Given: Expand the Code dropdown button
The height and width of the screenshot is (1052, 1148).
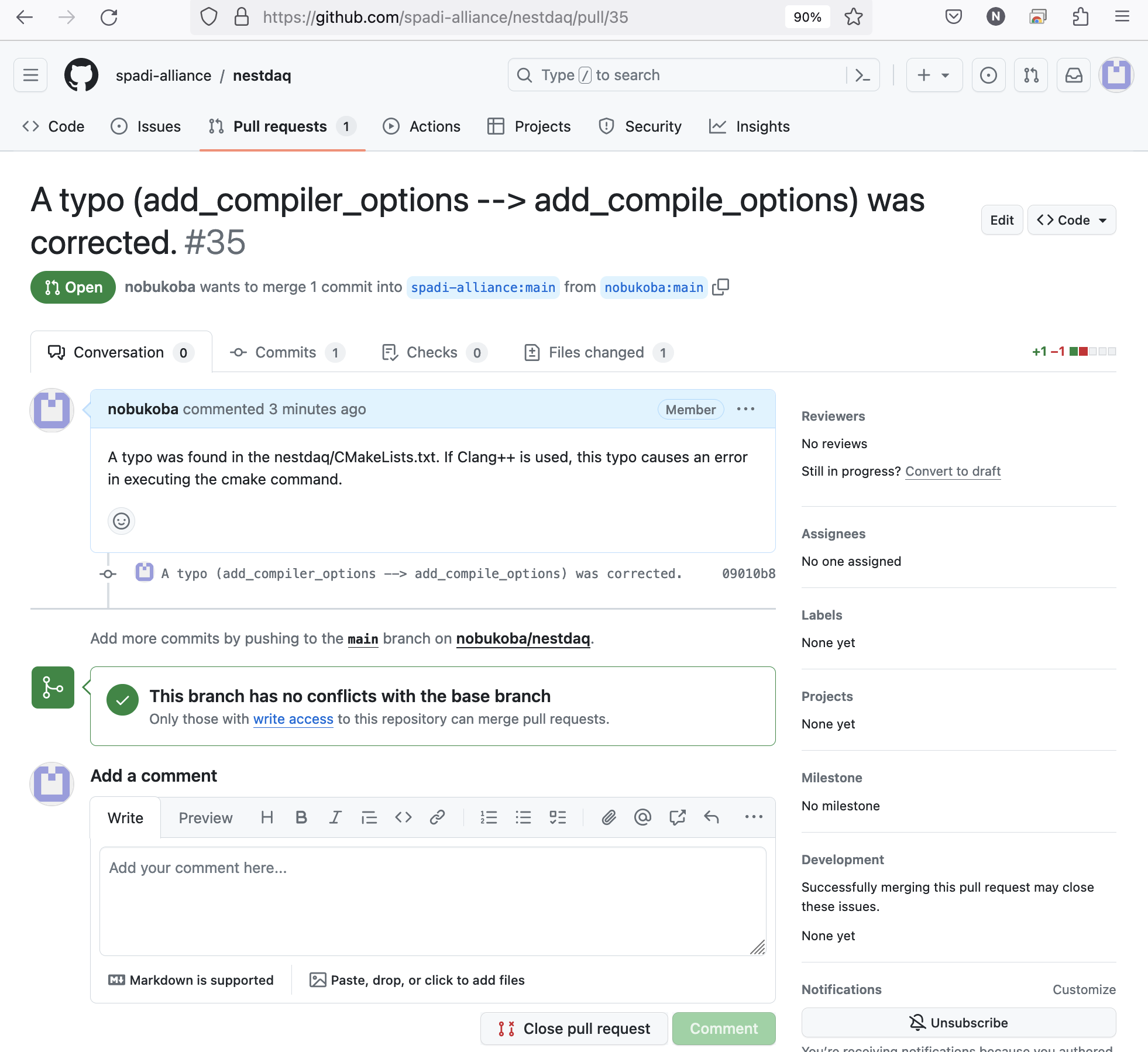Looking at the screenshot, I should [x=1071, y=220].
